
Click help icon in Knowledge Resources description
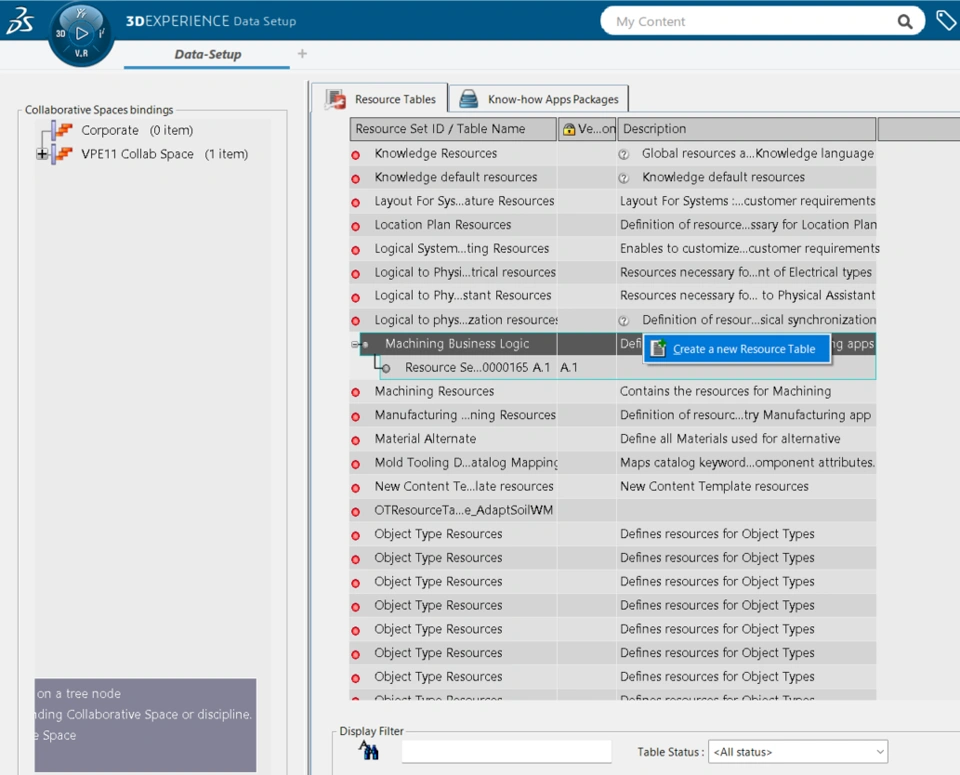(623, 154)
